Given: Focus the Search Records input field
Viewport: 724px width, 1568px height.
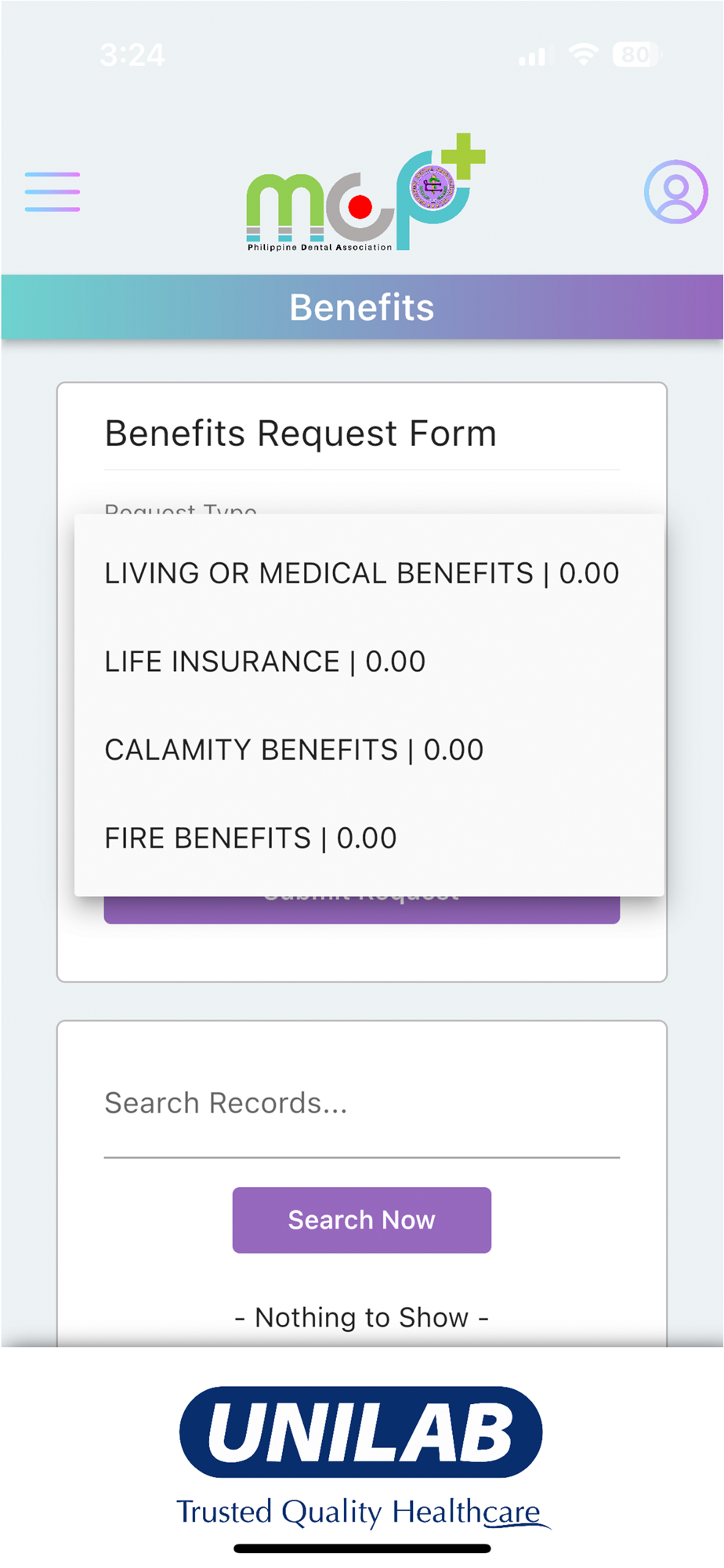Looking at the screenshot, I should [362, 1104].
